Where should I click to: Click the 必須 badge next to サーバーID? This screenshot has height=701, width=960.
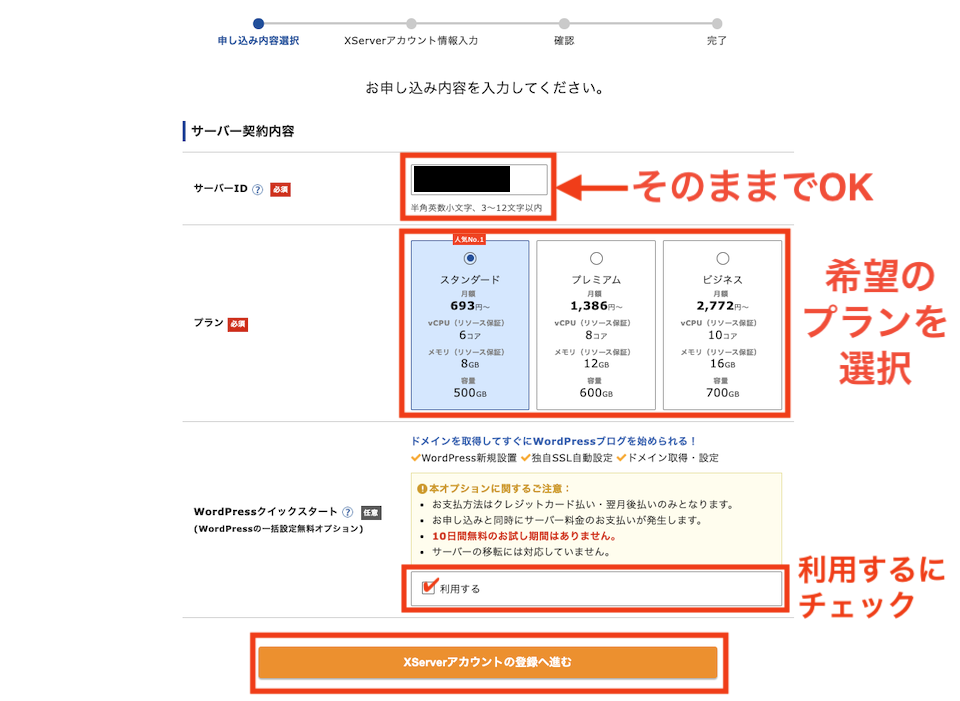pos(279,190)
